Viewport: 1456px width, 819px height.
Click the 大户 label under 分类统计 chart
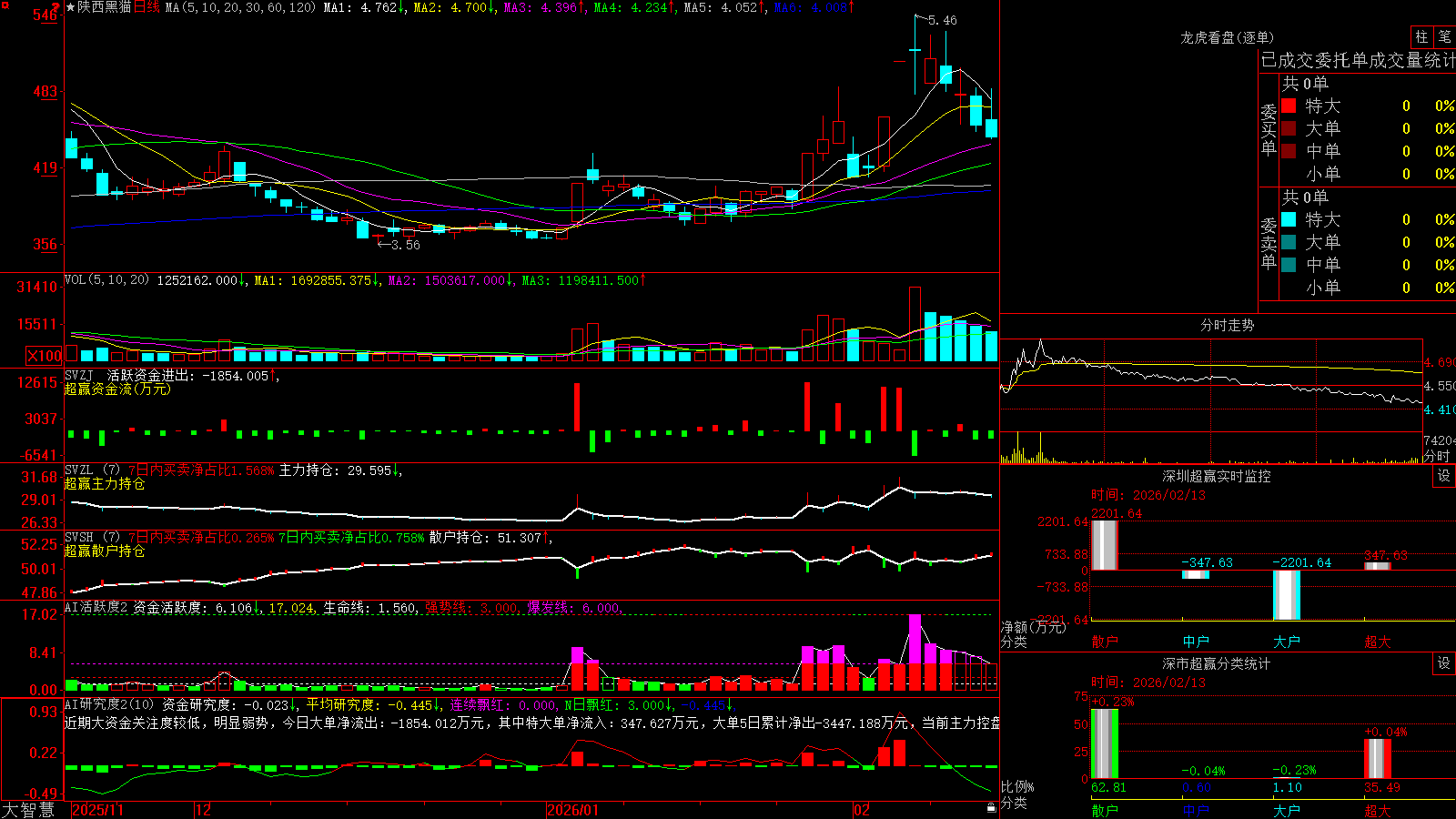tap(1287, 810)
